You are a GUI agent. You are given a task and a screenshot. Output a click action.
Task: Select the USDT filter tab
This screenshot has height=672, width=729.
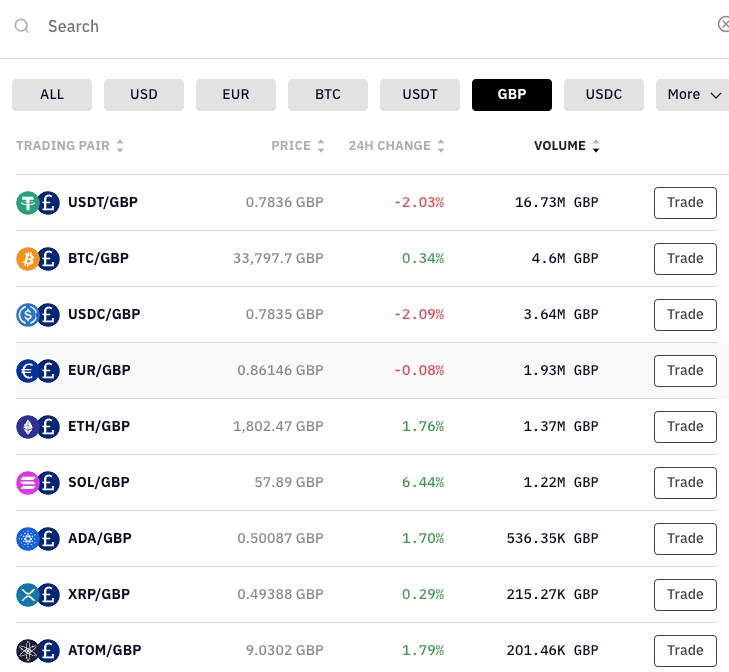[420, 95]
